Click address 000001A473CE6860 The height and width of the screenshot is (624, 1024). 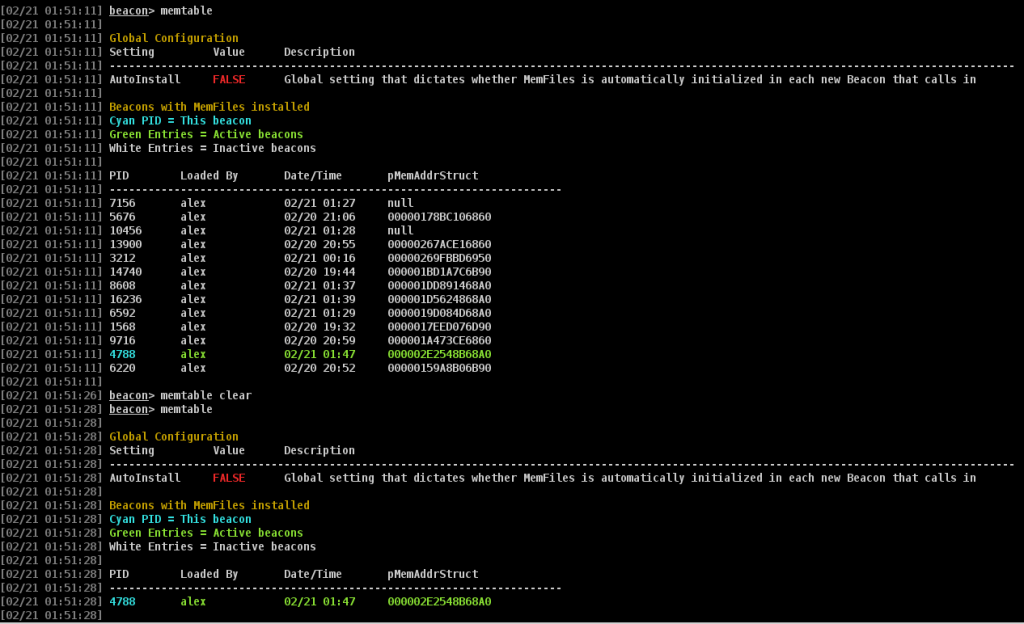click(x=440, y=340)
